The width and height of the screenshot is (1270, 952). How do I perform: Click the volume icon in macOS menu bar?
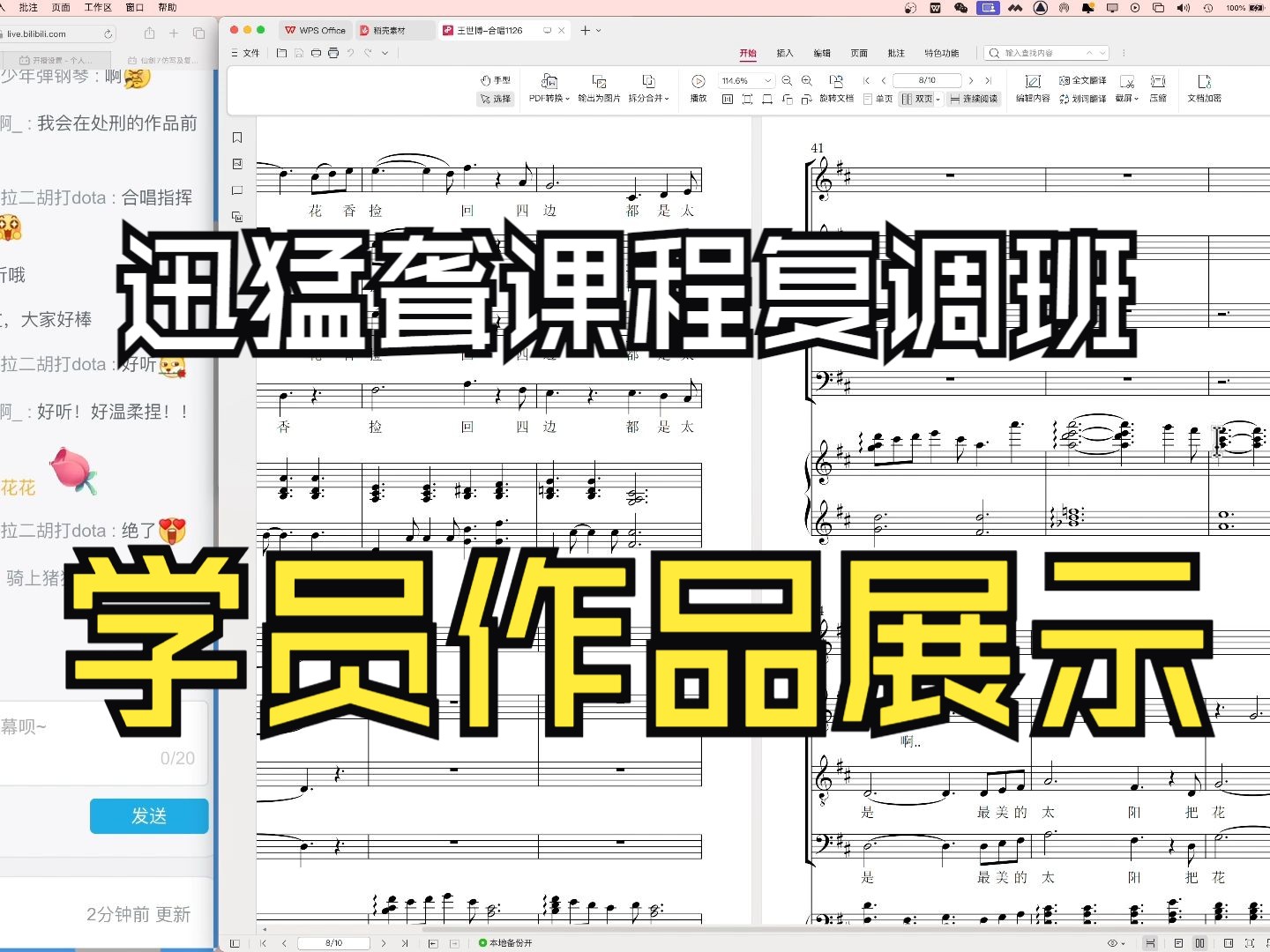pos(1183,7)
